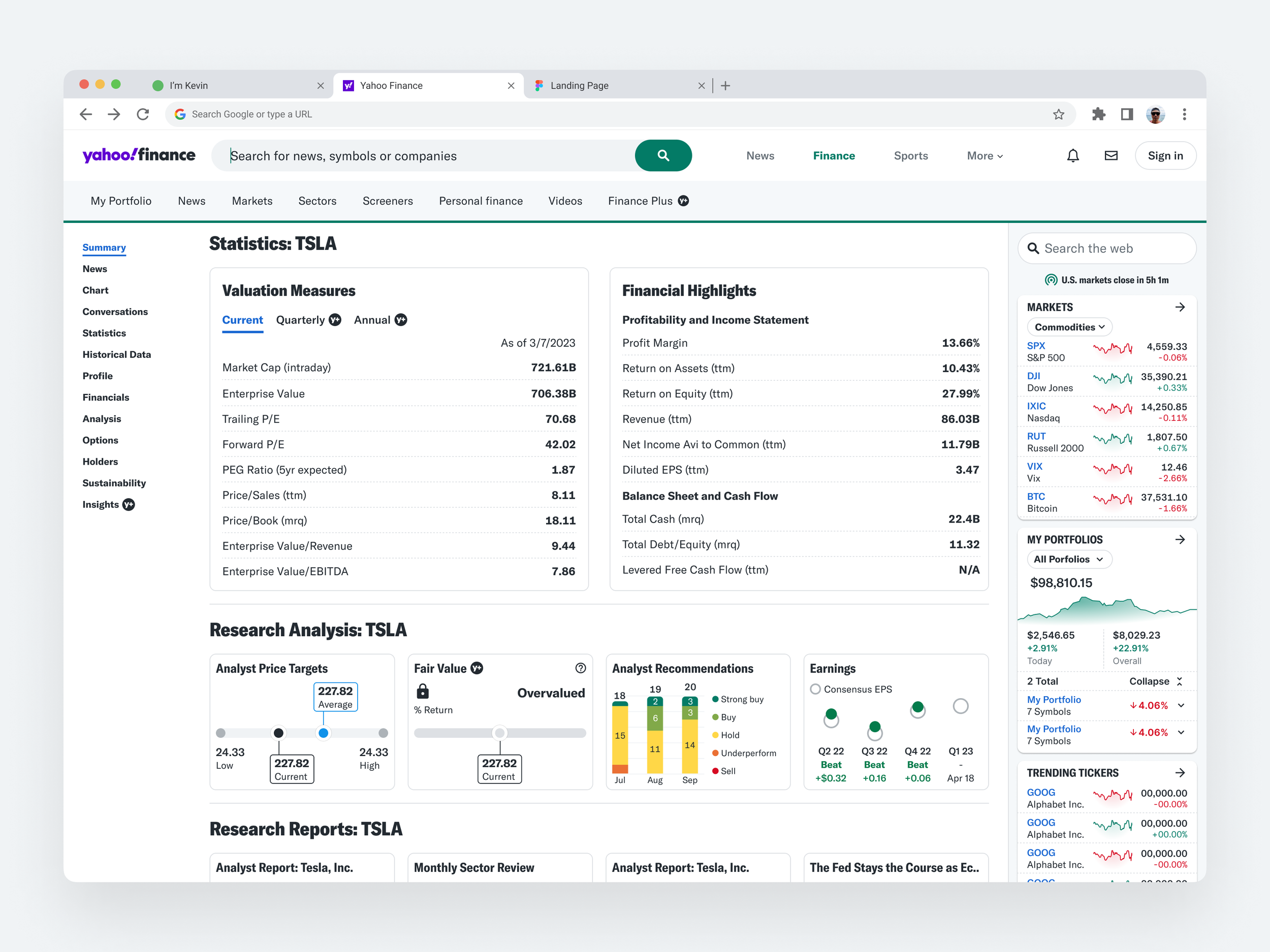
Task: Click the Quarterly plus badge icon
Action: point(335,320)
